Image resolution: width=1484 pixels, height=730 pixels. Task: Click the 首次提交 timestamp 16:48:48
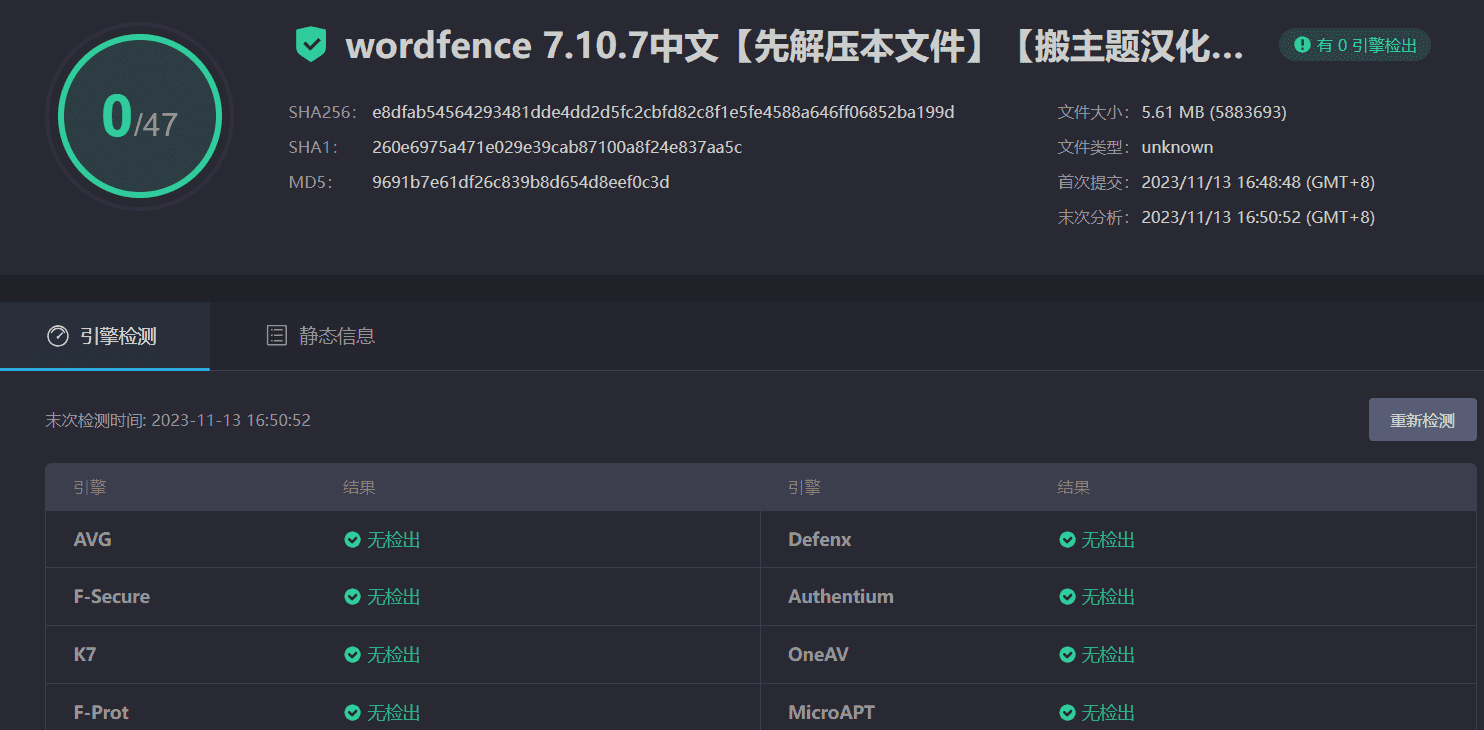[1258, 182]
